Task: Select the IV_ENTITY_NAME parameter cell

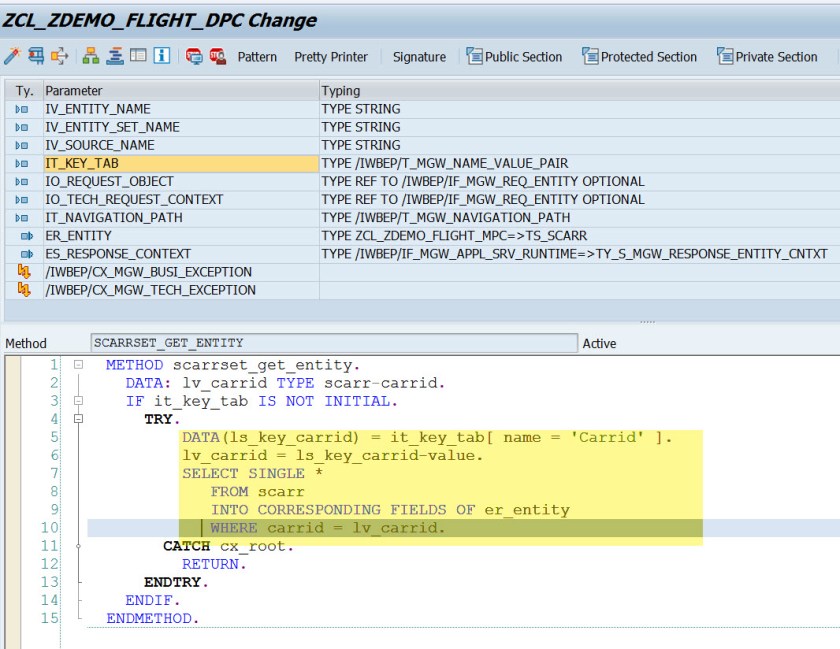Action: pyautogui.click(x=181, y=109)
